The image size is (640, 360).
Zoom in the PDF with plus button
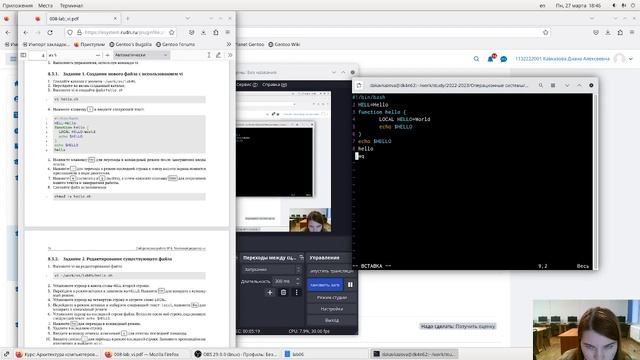pos(107,55)
